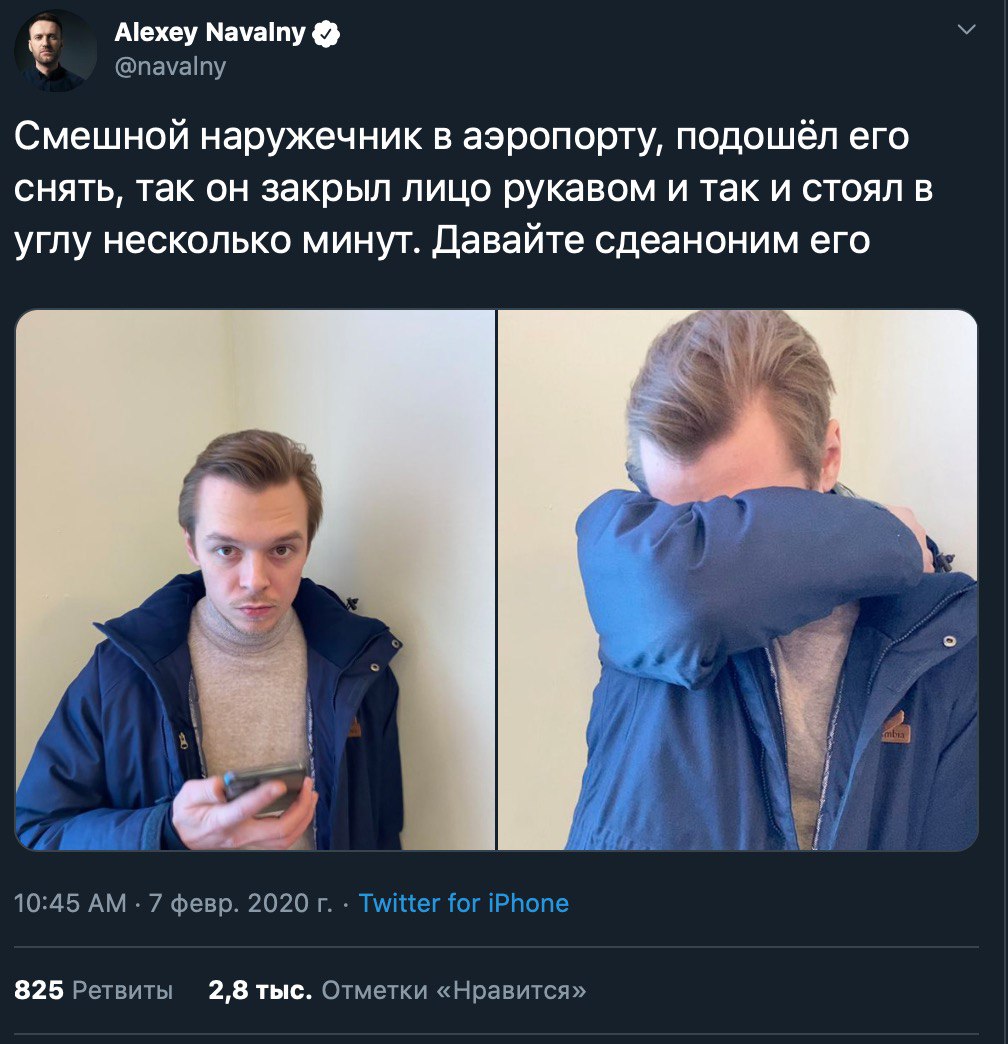The width and height of the screenshot is (1008, 1044).
Task: Open left photo of man holding phone
Action: [255, 580]
